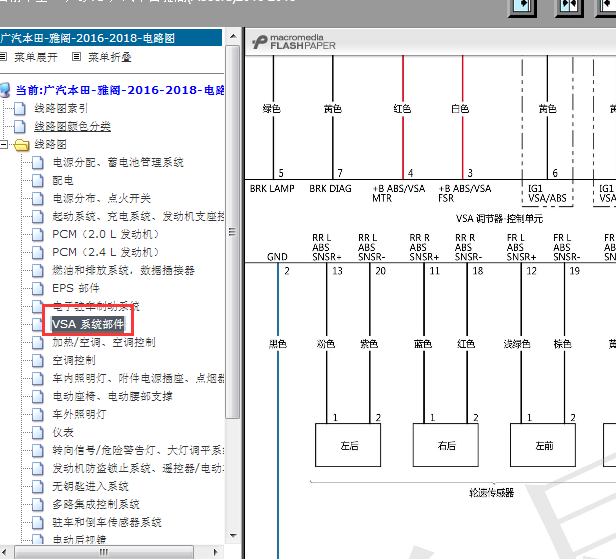Open the 线路图颜色分类 link
Viewport: 616px width, 559px height.
(x=72, y=126)
